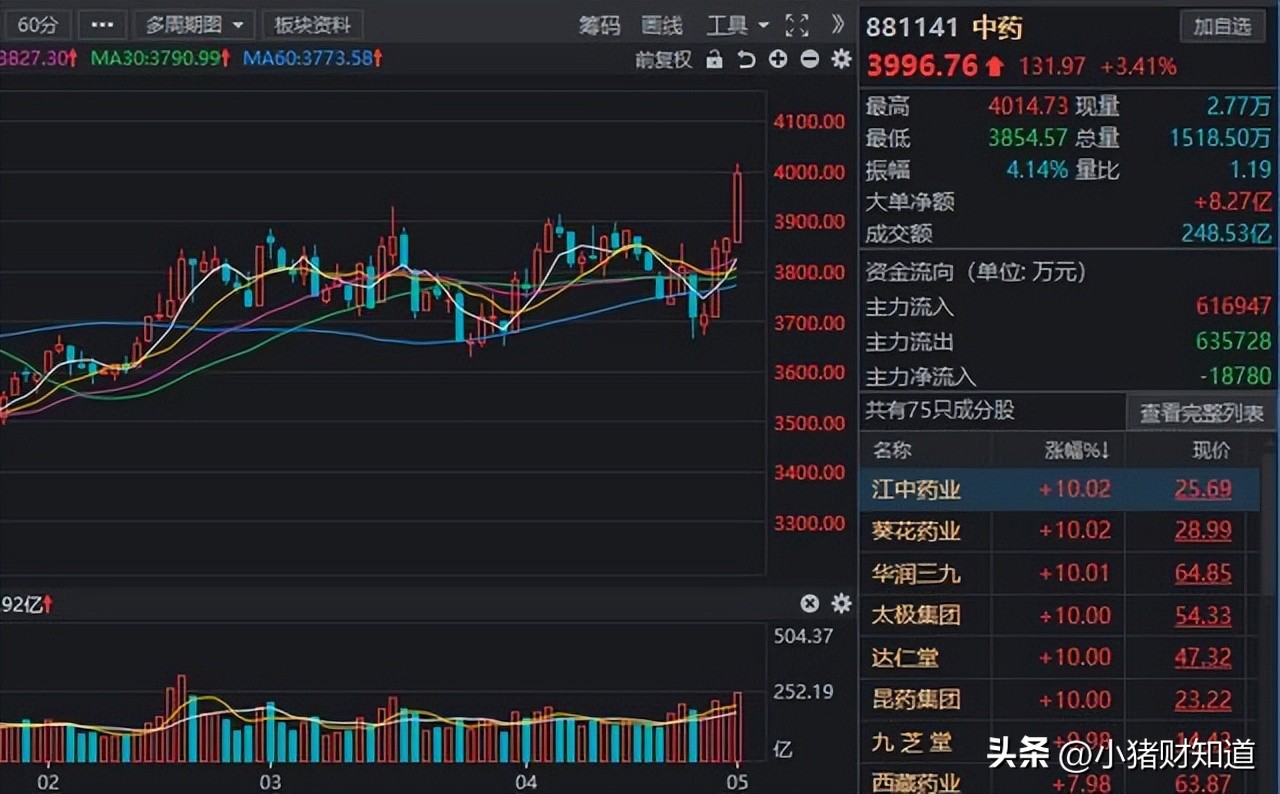Undo the last chart action
The image size is (1280, 794).
pos(744,60)
